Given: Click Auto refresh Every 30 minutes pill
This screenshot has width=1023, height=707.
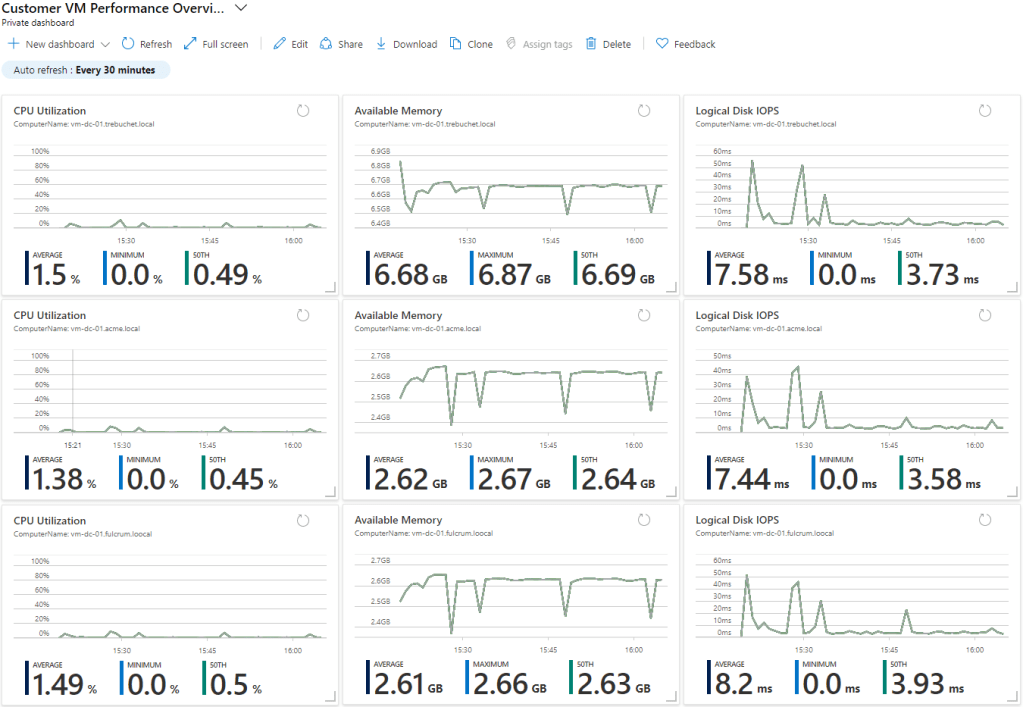Looking at the screenshot, I should (86, 70).
